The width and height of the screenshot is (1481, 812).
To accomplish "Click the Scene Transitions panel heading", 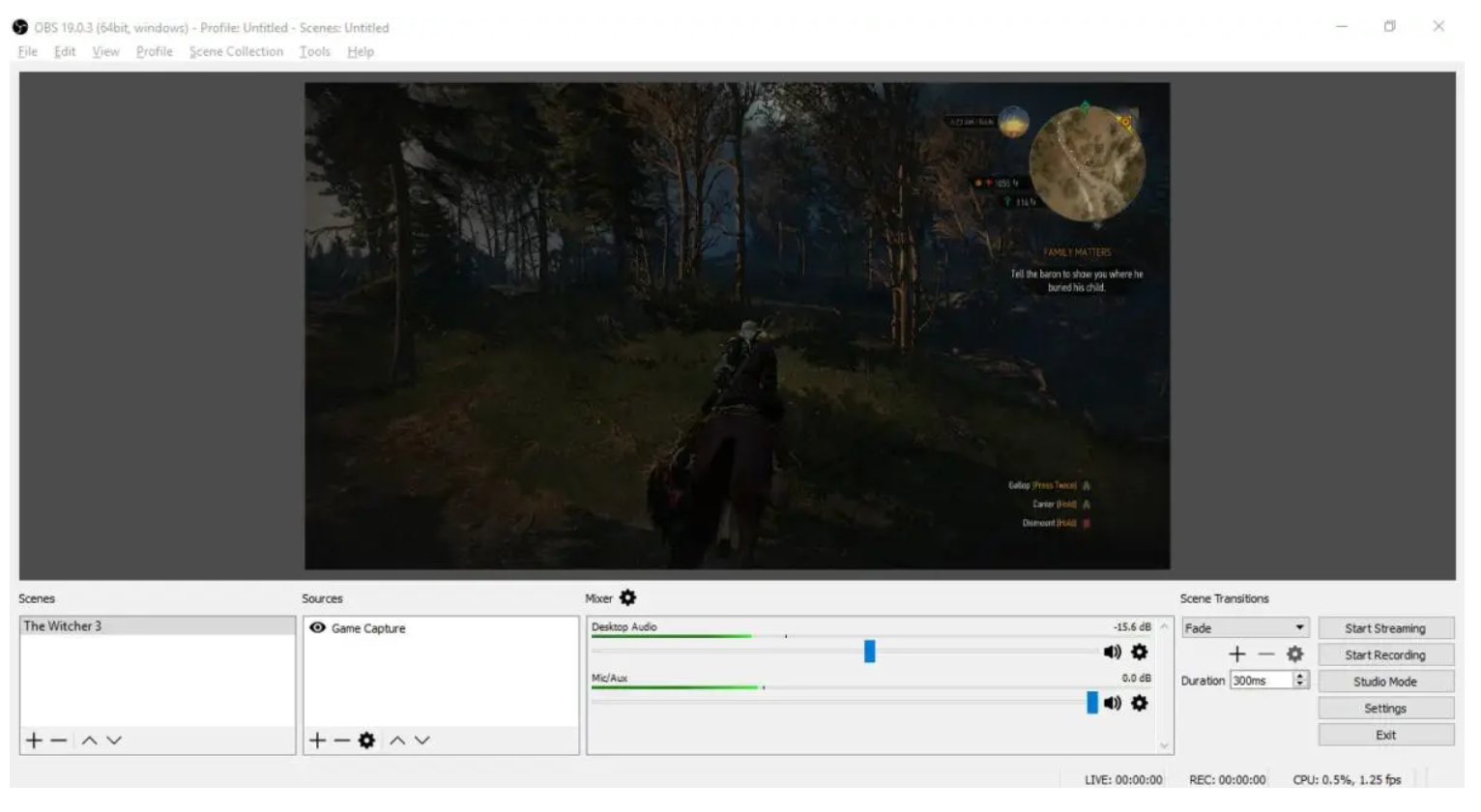I will [1225, 599].
